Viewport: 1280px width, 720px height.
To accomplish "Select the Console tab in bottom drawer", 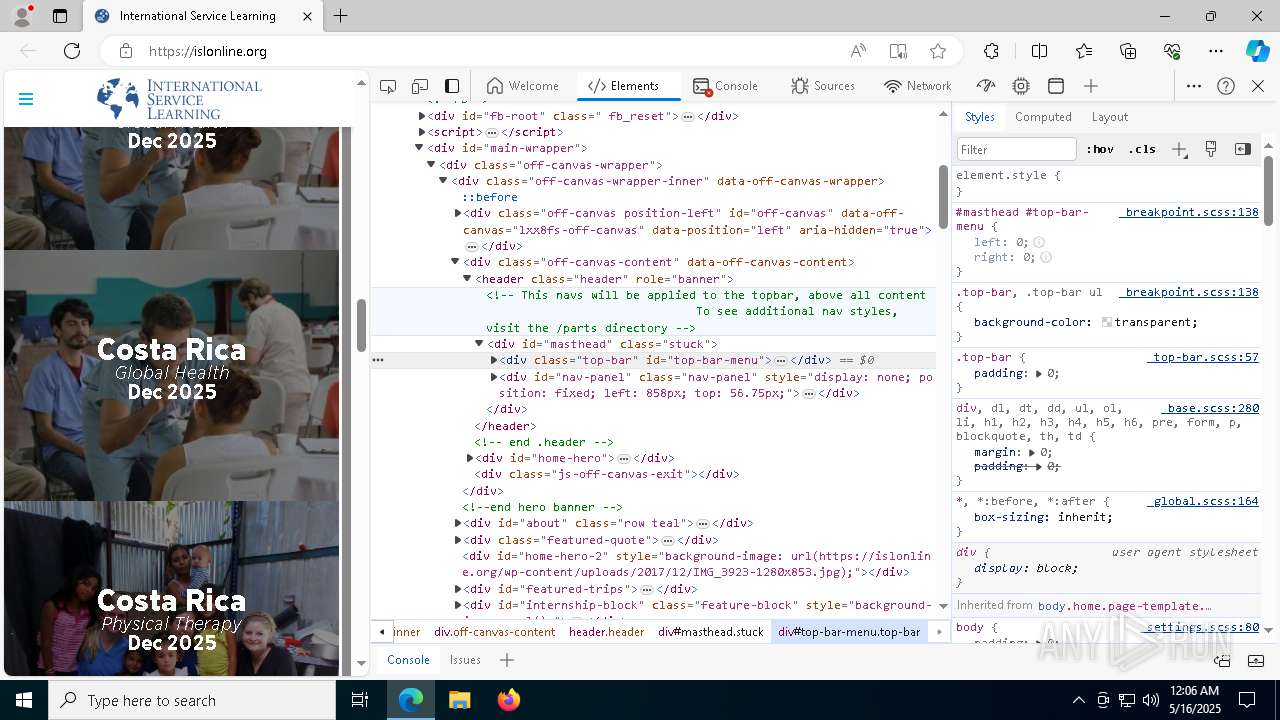I will tap(408, 660).
